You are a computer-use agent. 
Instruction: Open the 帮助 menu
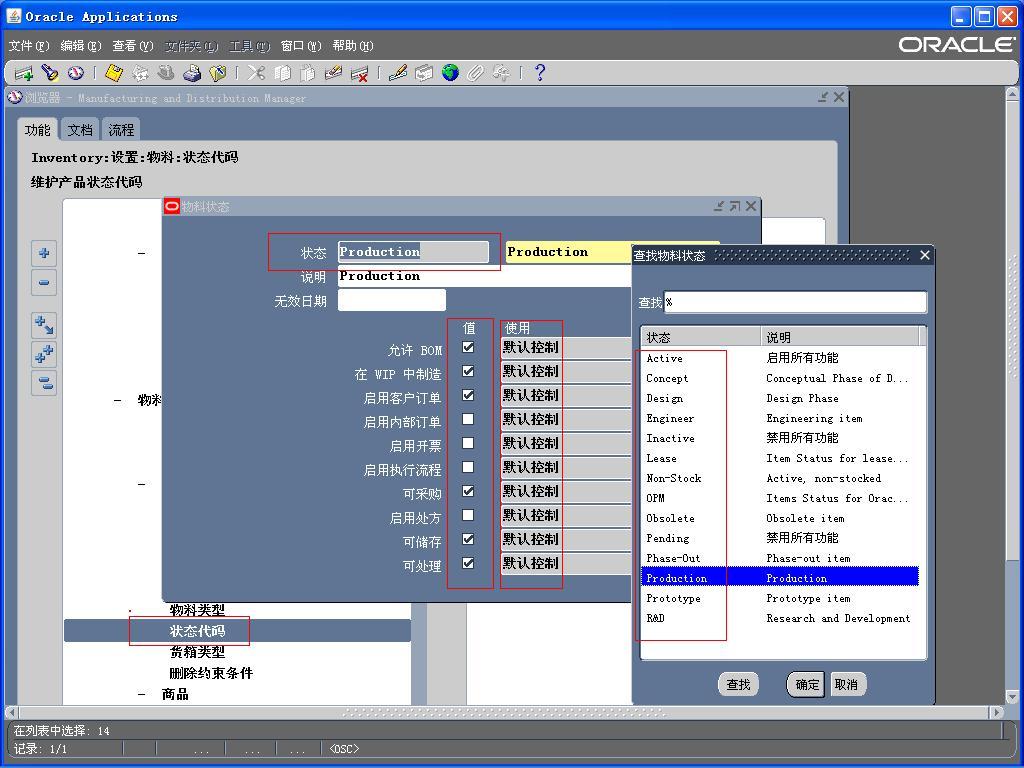tap(353, 46)
